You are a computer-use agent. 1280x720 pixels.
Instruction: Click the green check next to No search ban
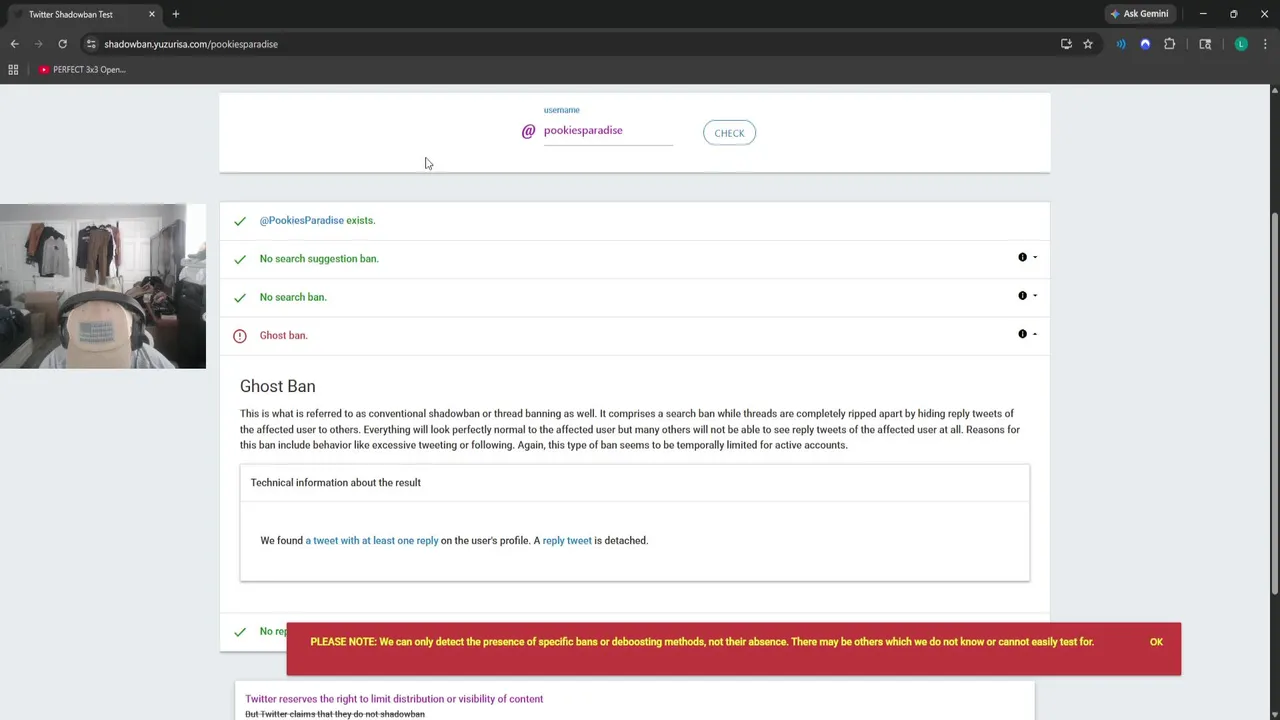tap(240, 298)
